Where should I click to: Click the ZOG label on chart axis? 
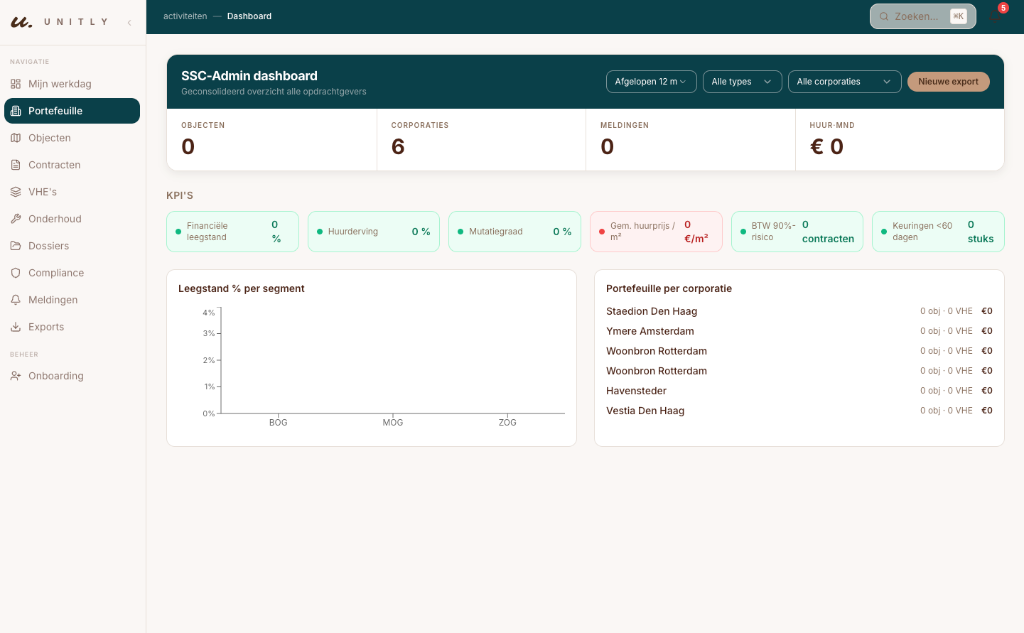click(x=507, y=423)
